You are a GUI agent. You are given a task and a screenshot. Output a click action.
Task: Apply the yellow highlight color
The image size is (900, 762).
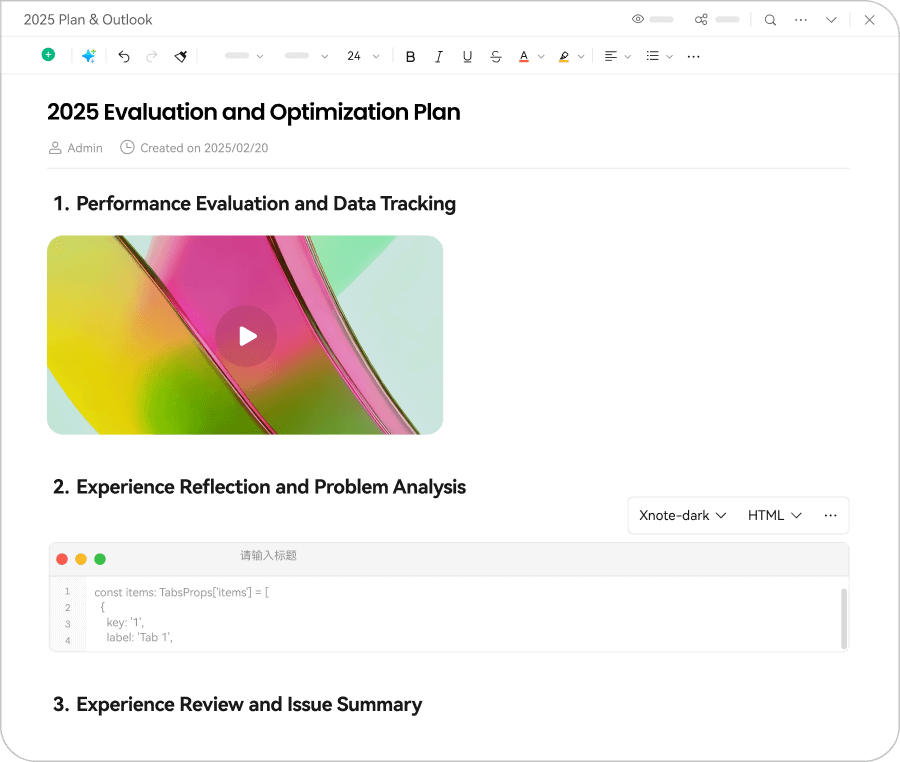[x=564, y=57]
